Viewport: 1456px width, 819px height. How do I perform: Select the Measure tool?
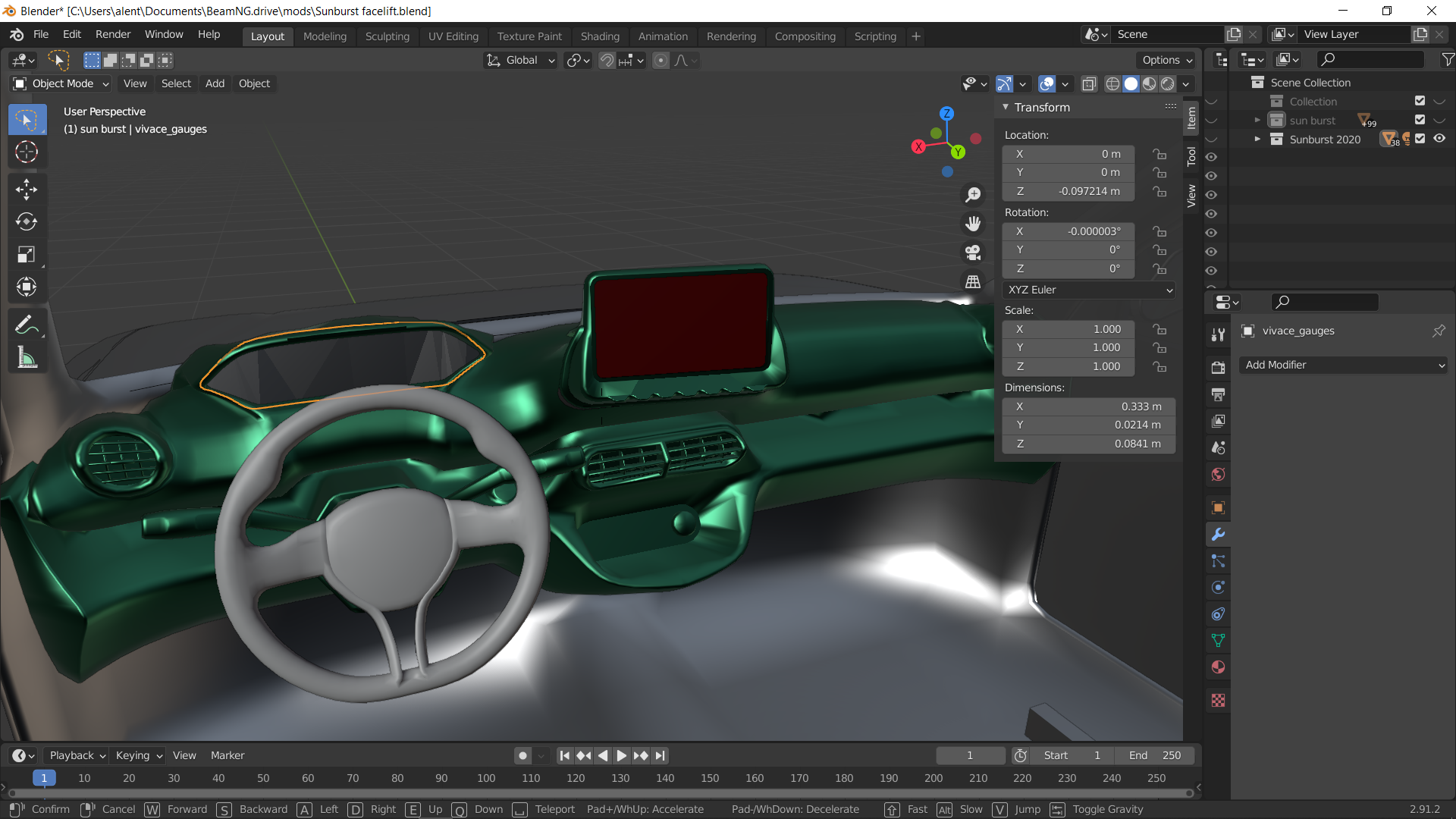(x=27, y=358)
